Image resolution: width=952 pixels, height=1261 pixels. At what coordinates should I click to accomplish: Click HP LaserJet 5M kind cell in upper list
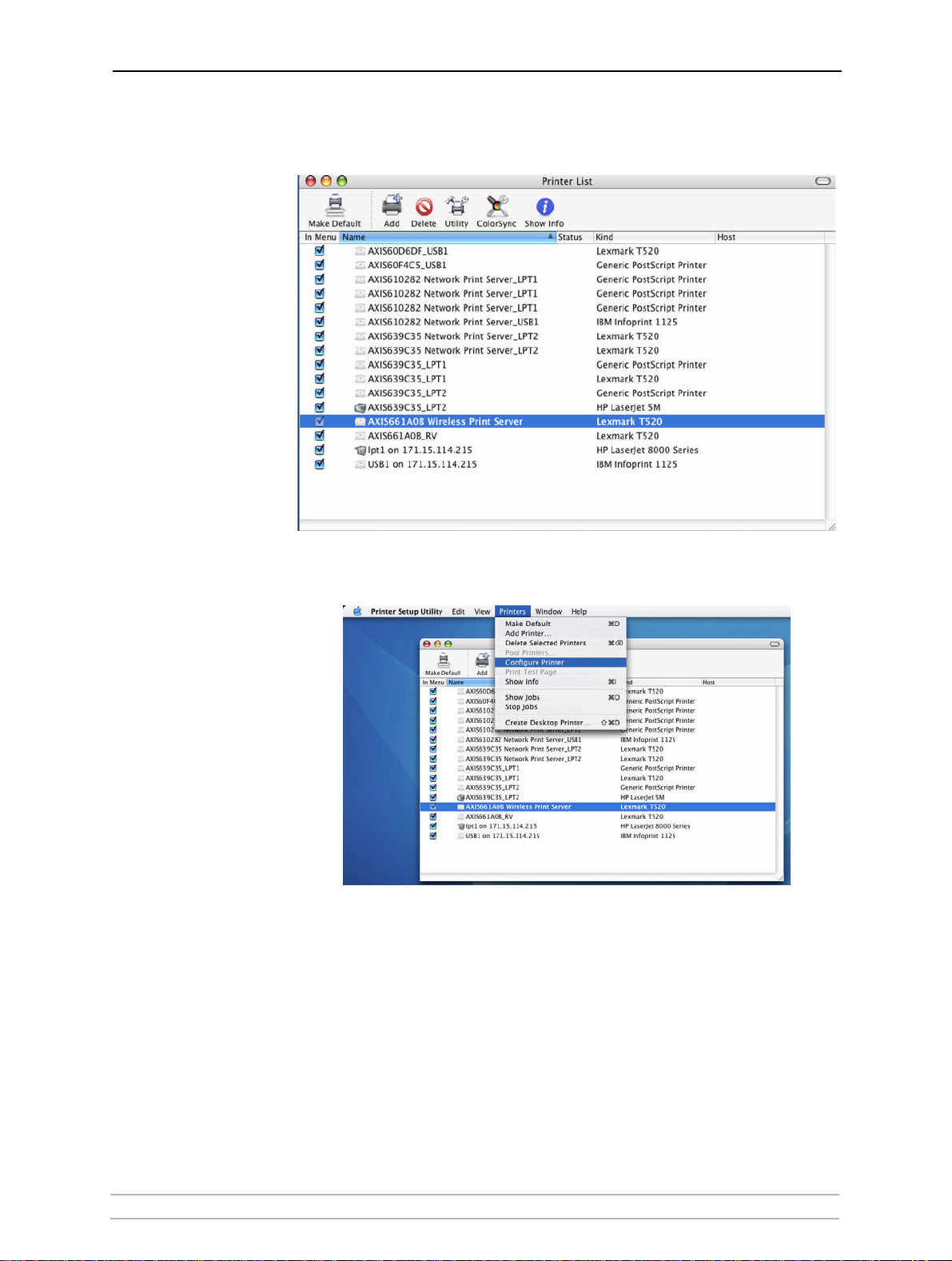[x=628, y=408]
